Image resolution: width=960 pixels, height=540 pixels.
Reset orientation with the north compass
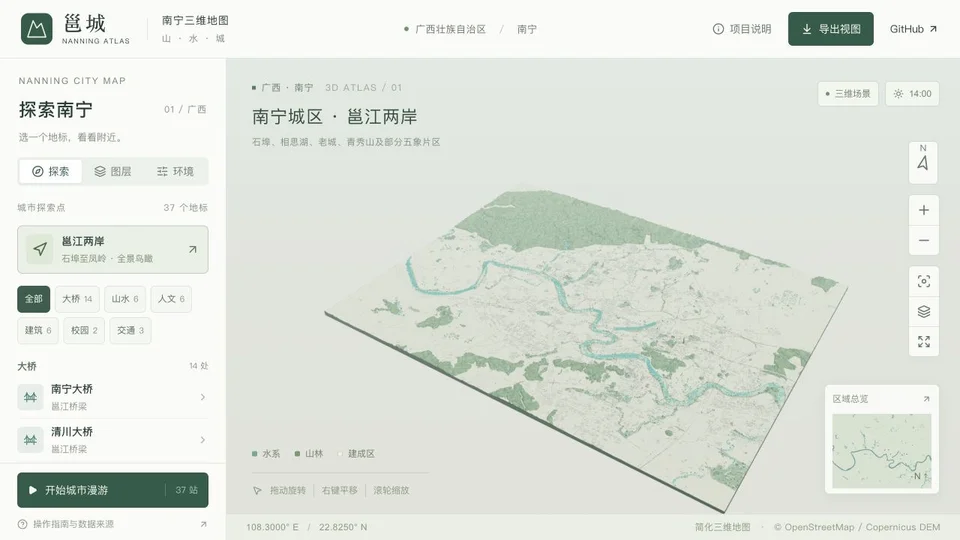(x=923, y=162)
